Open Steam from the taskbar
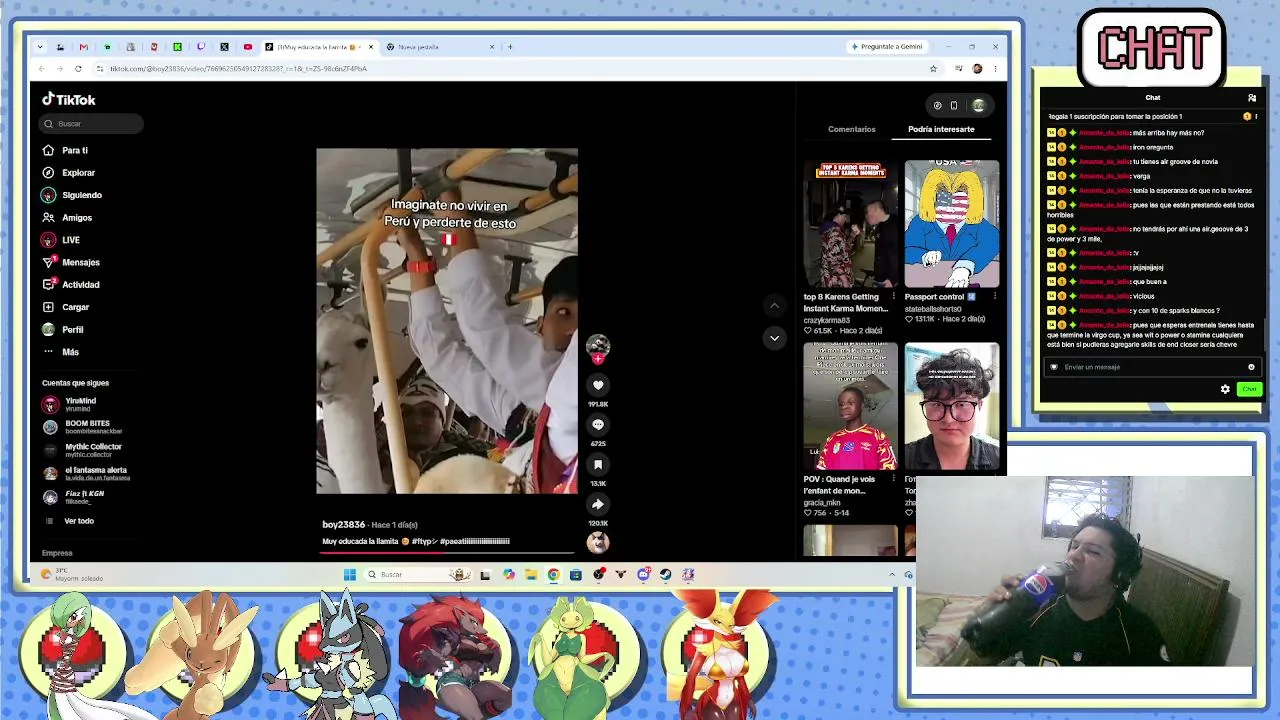This screenshot has width=1280, height=720. pos(665,574)
